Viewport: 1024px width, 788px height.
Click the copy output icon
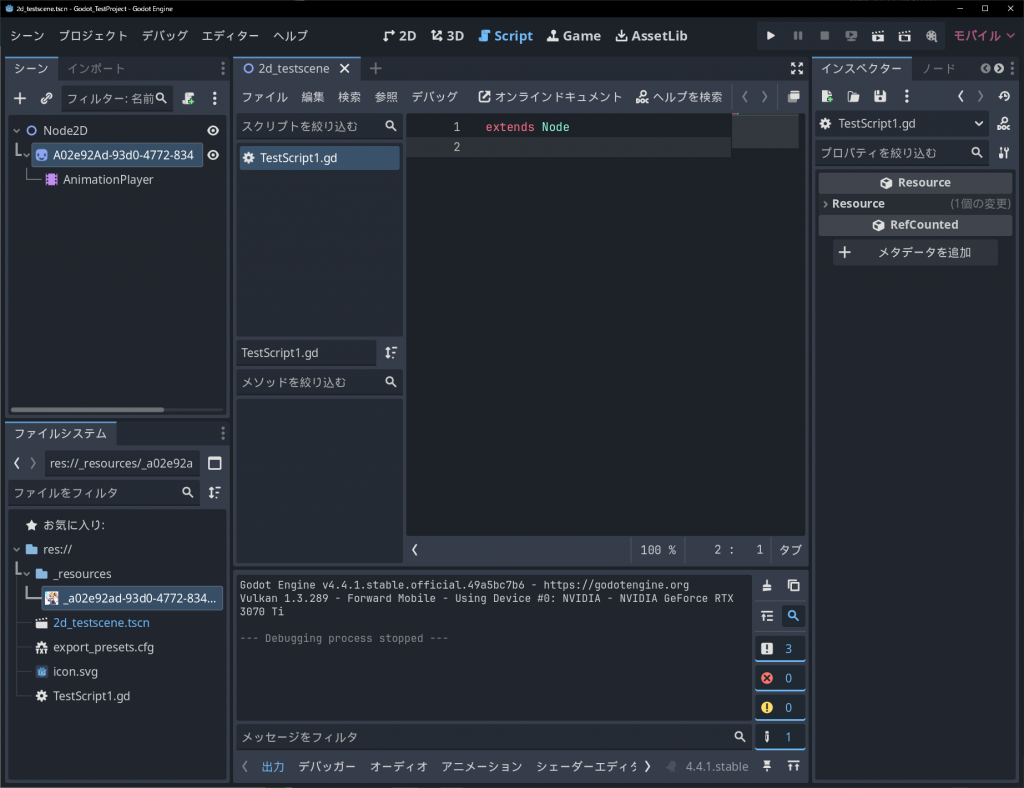[793, 586]
